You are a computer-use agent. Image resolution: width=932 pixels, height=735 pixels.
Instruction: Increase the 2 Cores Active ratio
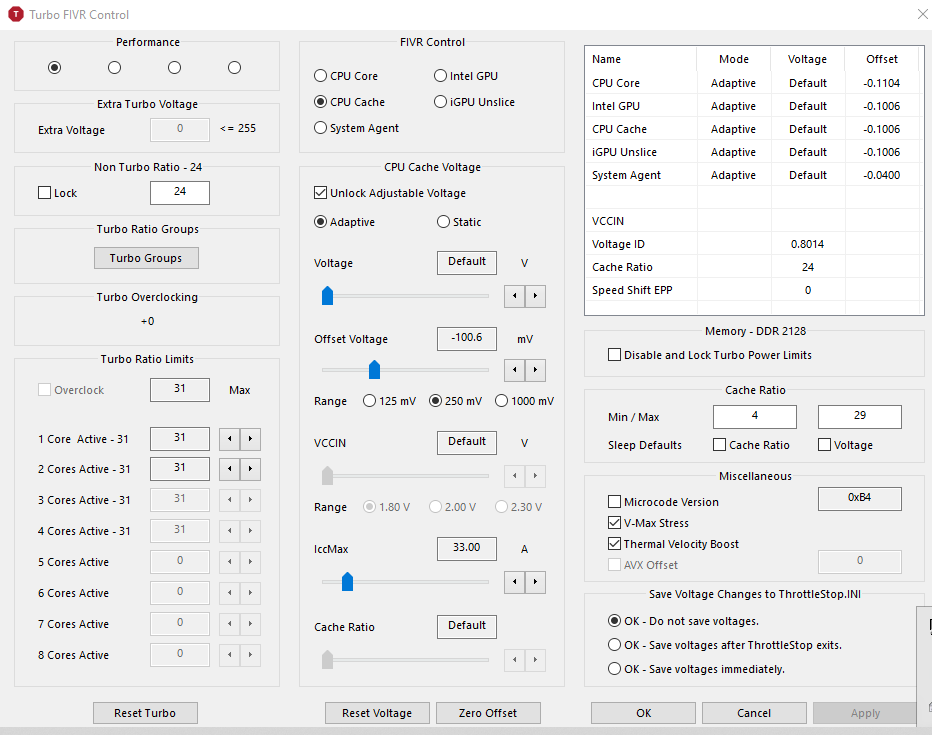click(250, 469)
